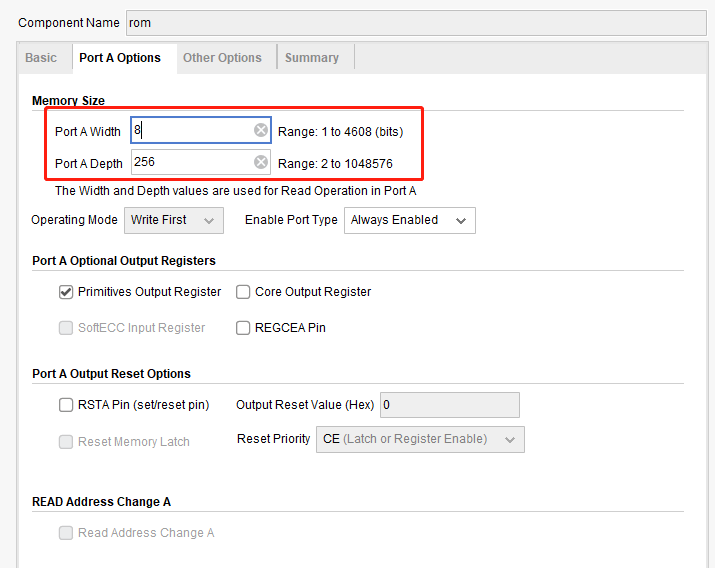Click the 'Enable Port Type' label

(x=291, y=220)
